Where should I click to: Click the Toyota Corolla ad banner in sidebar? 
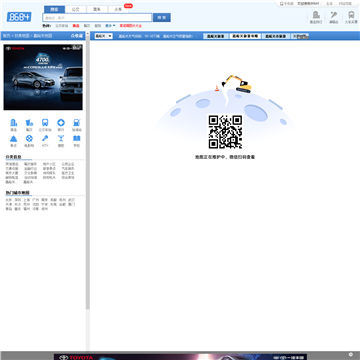click(x=43, y=77)
